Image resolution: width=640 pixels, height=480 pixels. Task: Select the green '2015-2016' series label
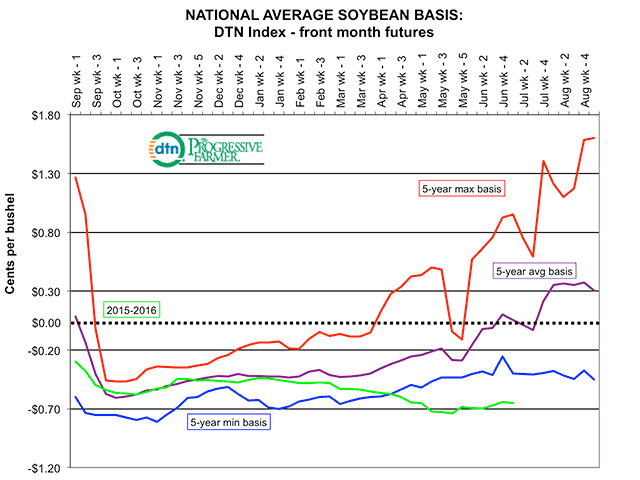[x=131, y=310]
